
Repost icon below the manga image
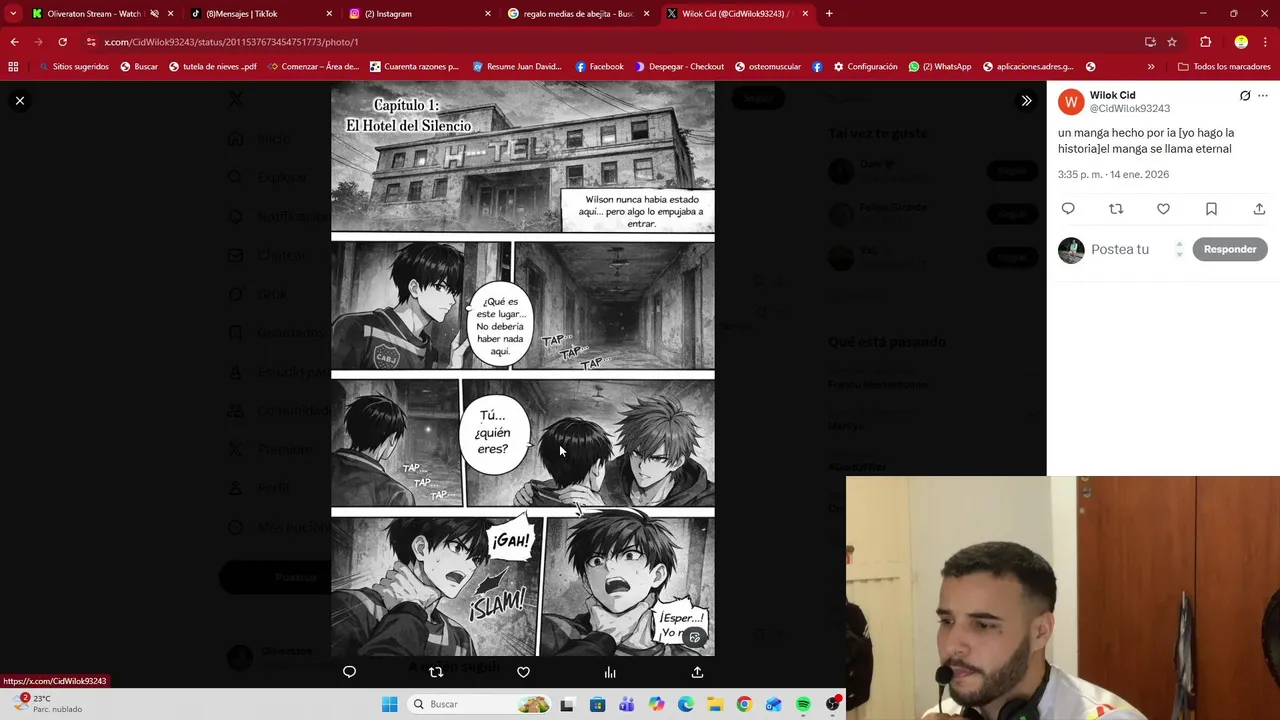point(436,672)
